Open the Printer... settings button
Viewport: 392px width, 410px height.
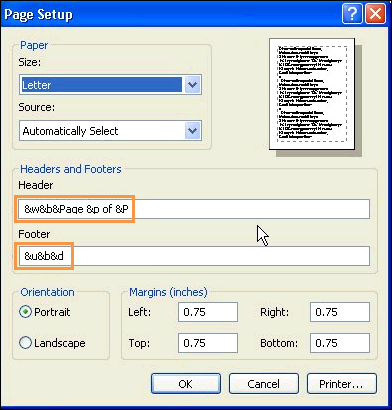342,384
